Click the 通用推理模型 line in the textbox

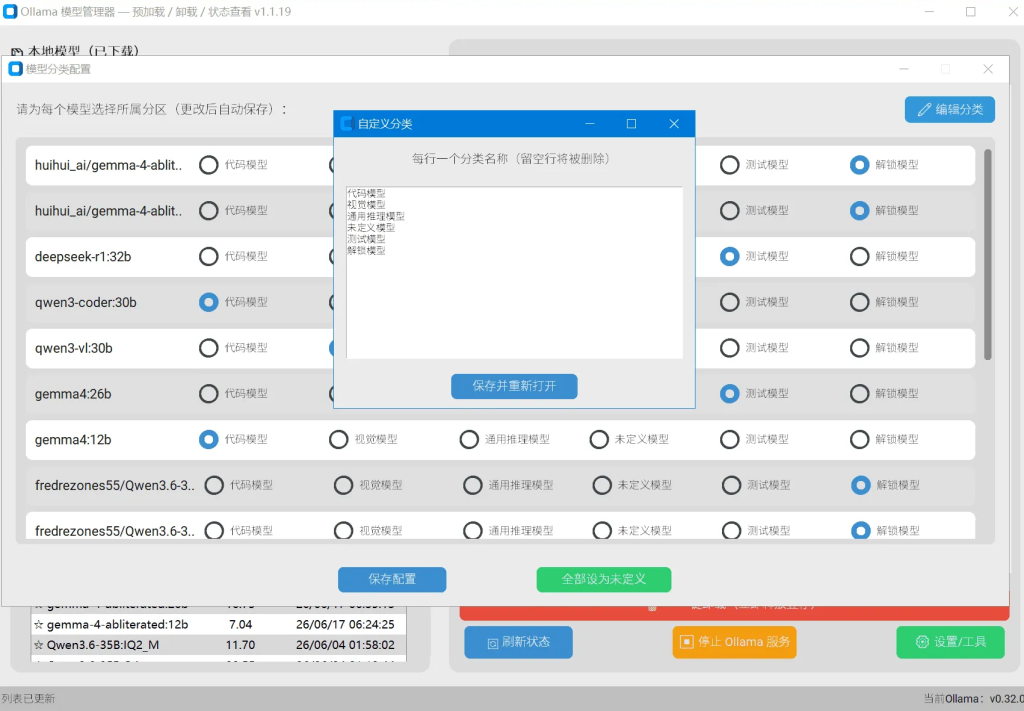376,216
